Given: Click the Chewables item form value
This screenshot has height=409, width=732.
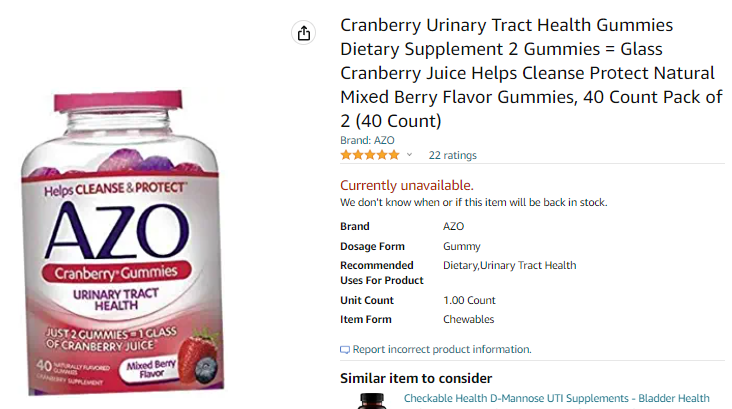Looking at the screenshot, I should 468,319.
